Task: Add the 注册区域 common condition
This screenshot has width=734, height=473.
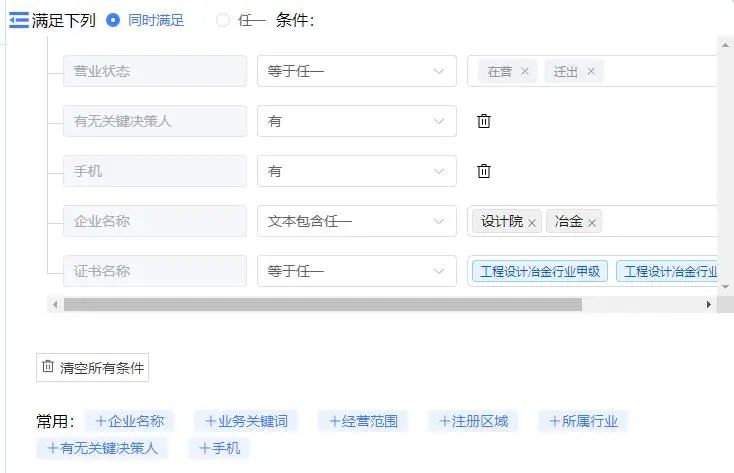Action: (473, 421)
